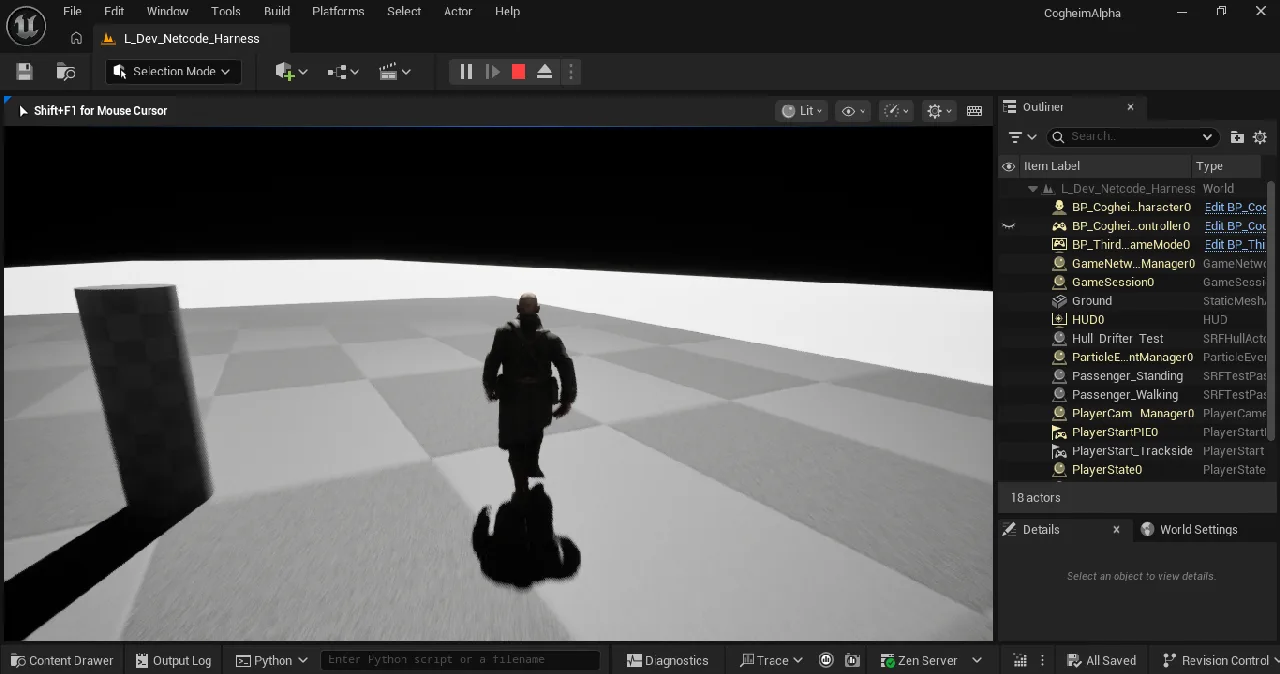Collapse the L_Dev_Netcode_Harness world tree

(1033, 188)
